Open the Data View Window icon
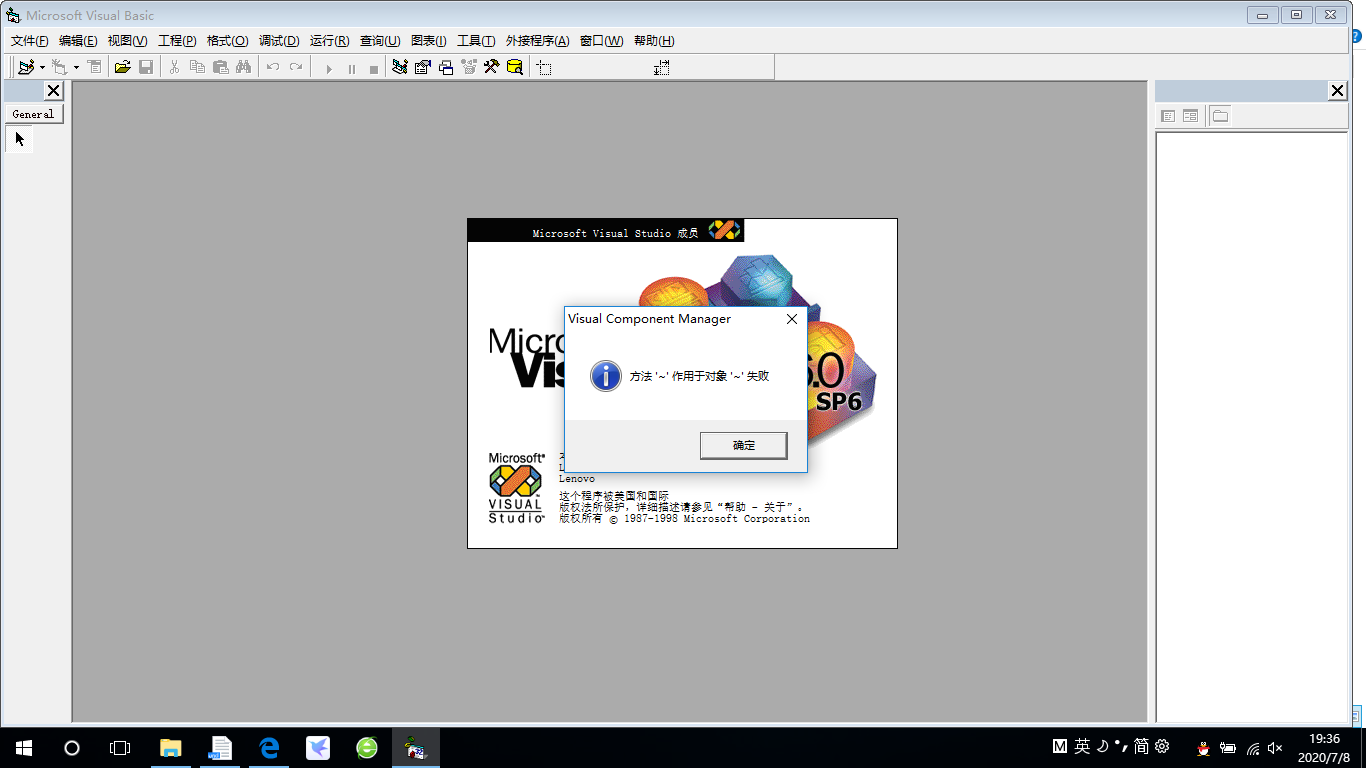The image size is (1366, 768). pyautogui.click(x=514, y=67)
